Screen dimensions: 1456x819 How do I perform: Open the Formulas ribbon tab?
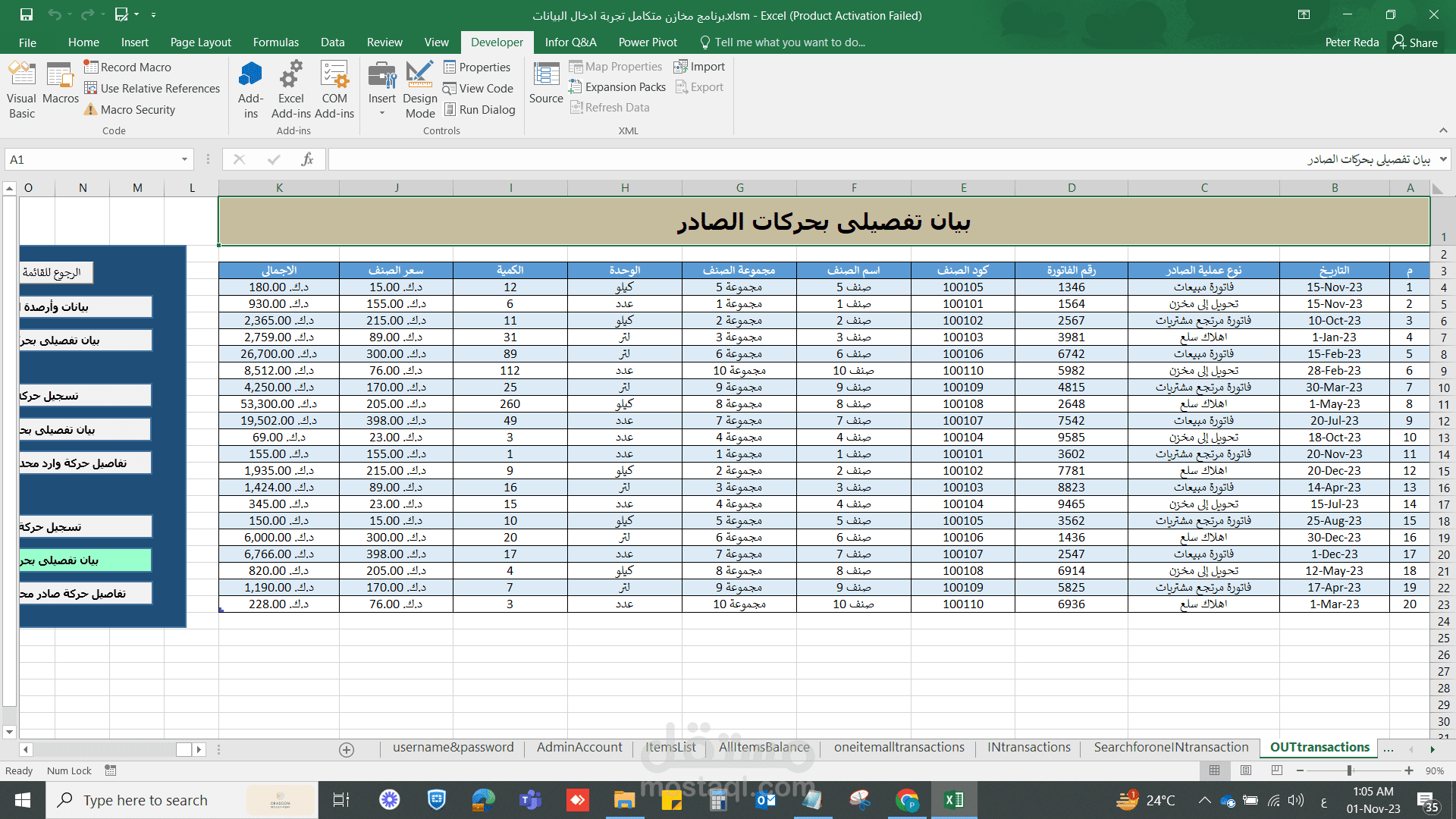pos(276,42)
